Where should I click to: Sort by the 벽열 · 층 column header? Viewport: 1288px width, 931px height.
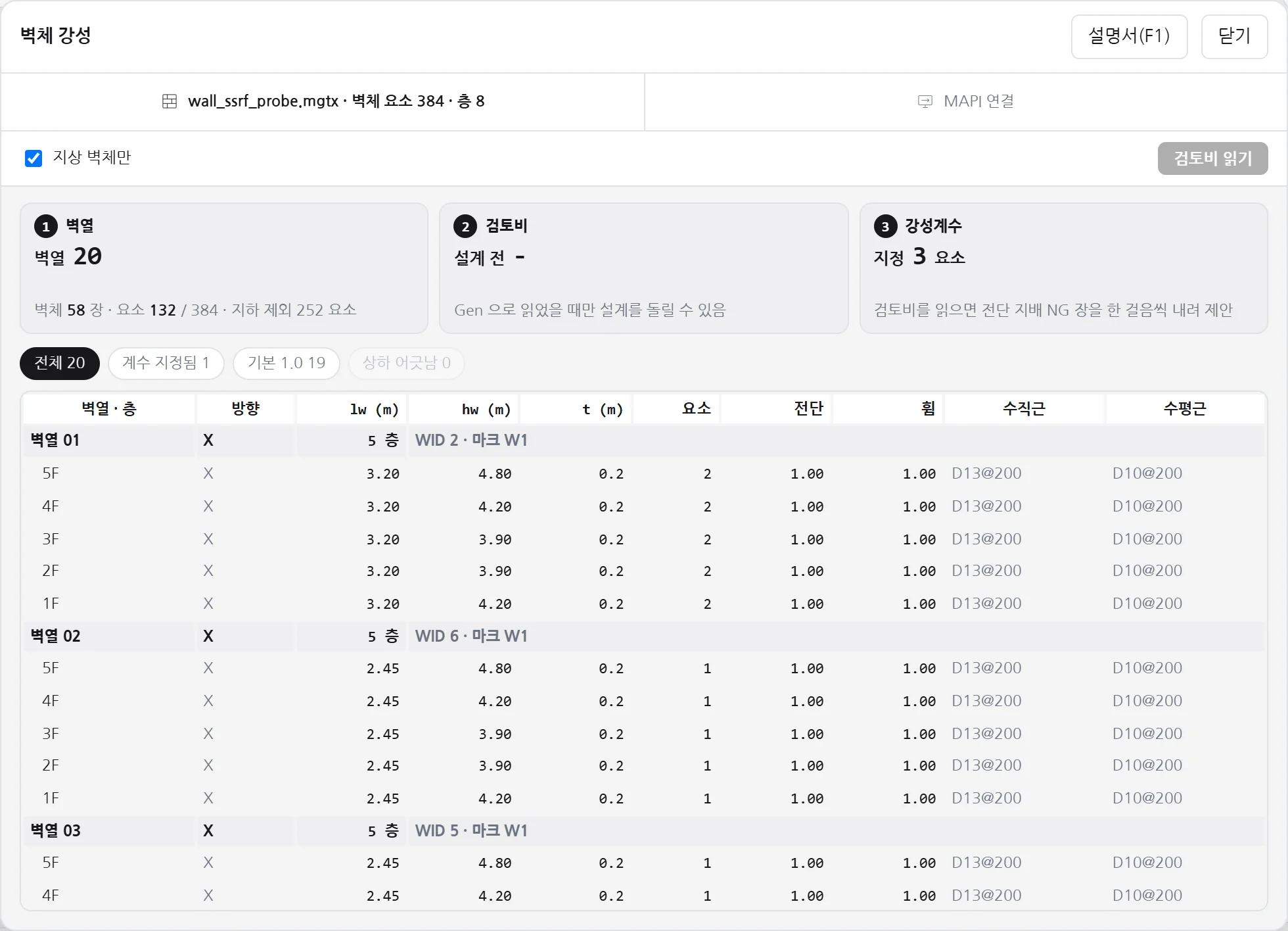pyautogui.click(x=109, y=409)
